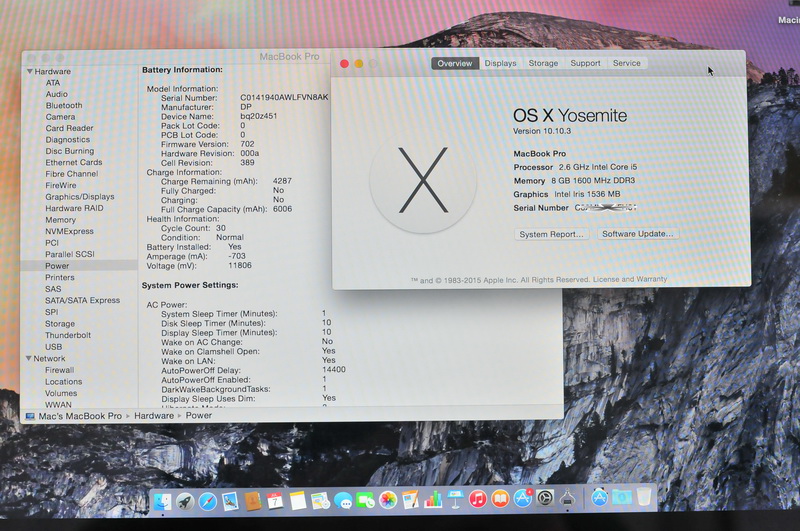Open System Preferences gear icon in Dock
This screenshot has width=800, height=531.
click(545, 498)
